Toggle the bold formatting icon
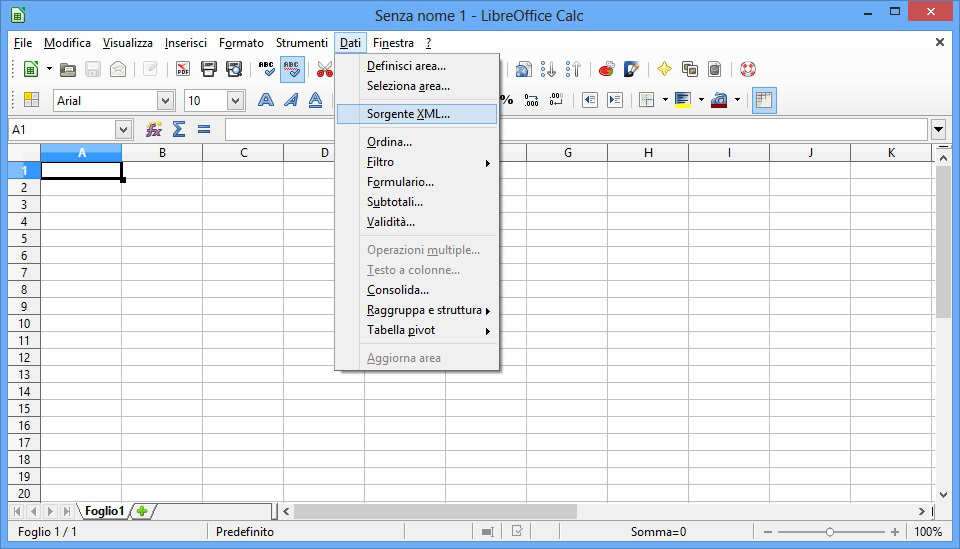The image size is (960, 549). 266,100
